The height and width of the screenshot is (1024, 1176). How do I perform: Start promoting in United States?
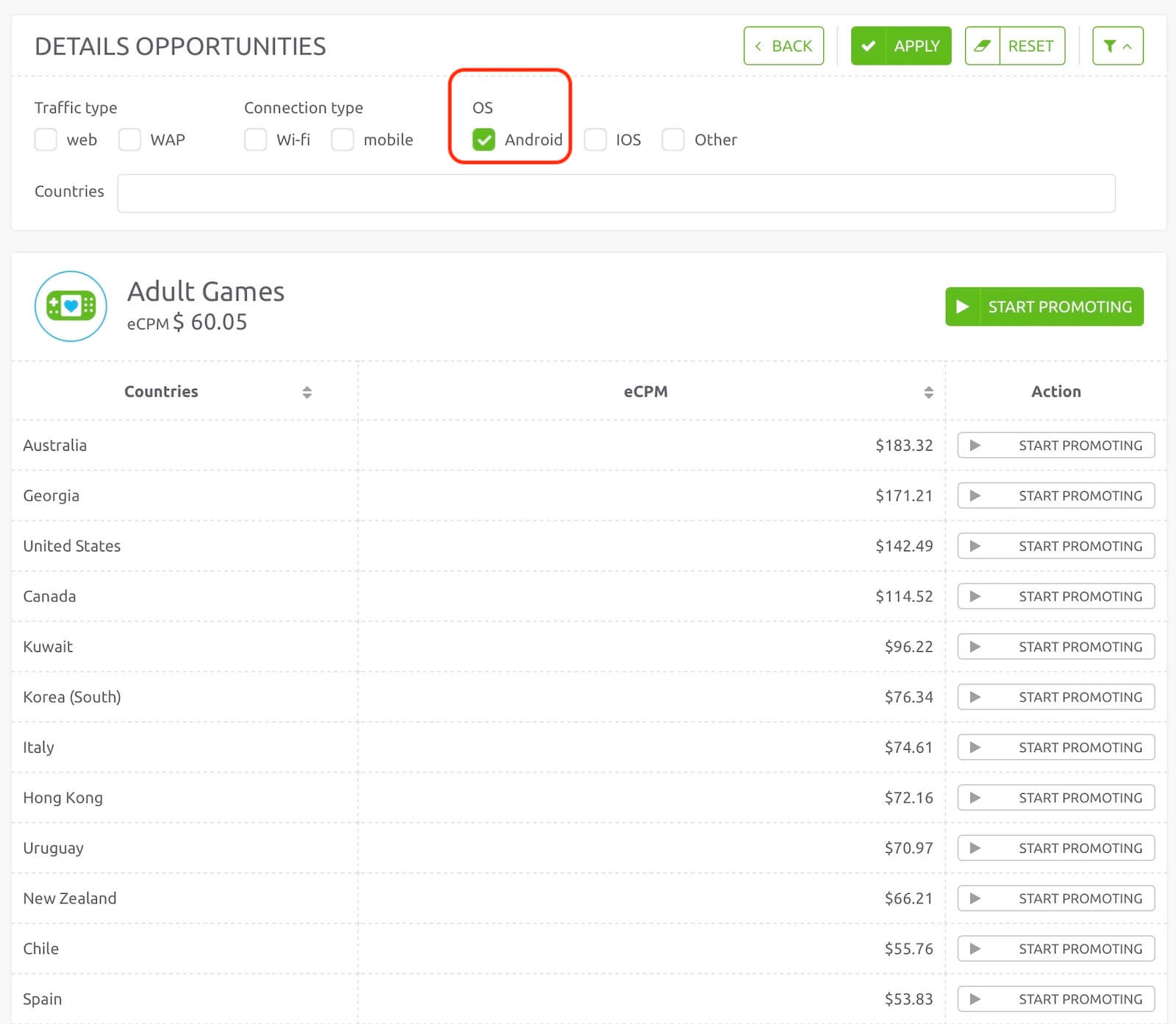pyautogui.click(x=1056, y=546)
